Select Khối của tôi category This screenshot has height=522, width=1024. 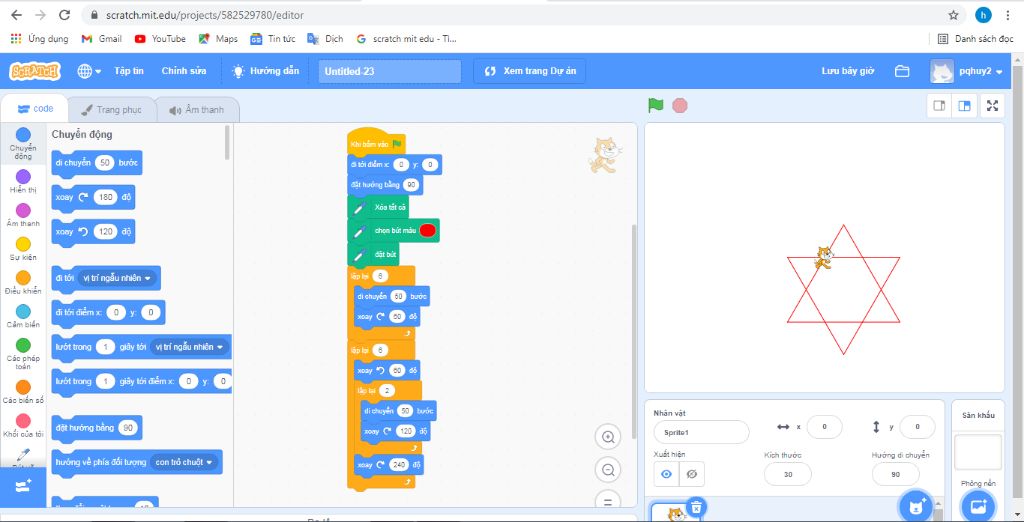coord(23,425)
